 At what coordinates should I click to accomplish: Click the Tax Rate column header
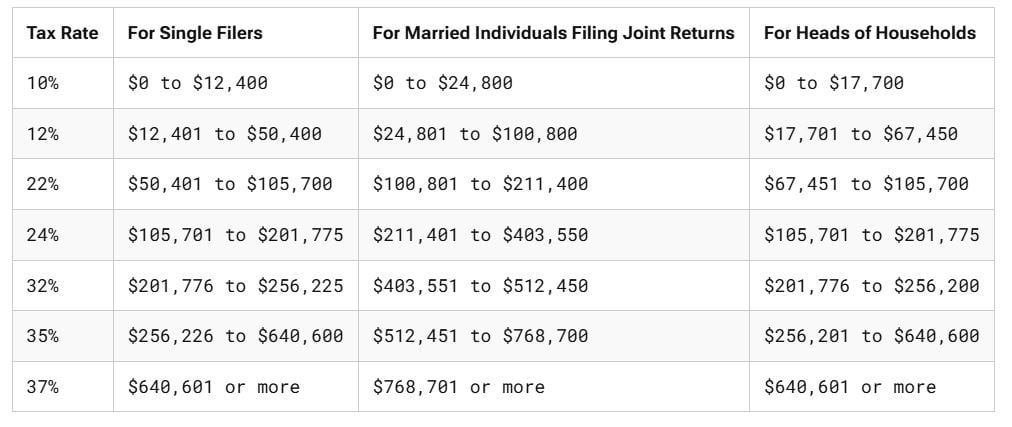coord(62,33)
